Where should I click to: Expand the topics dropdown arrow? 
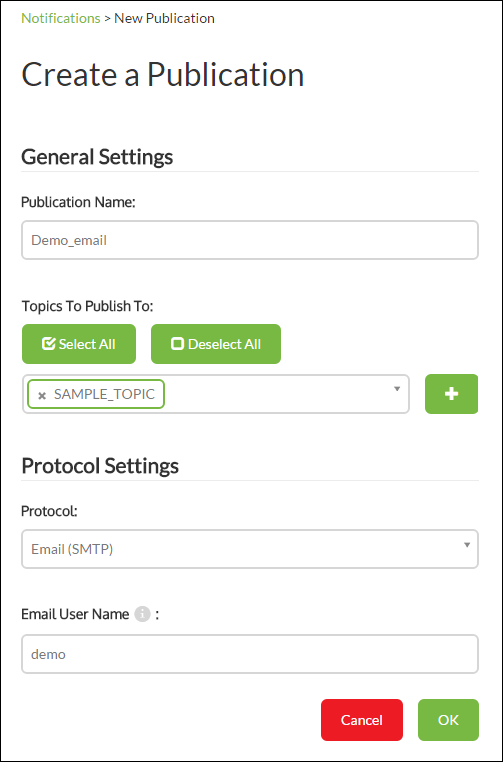pyautogui.click(x=397, y=389)
